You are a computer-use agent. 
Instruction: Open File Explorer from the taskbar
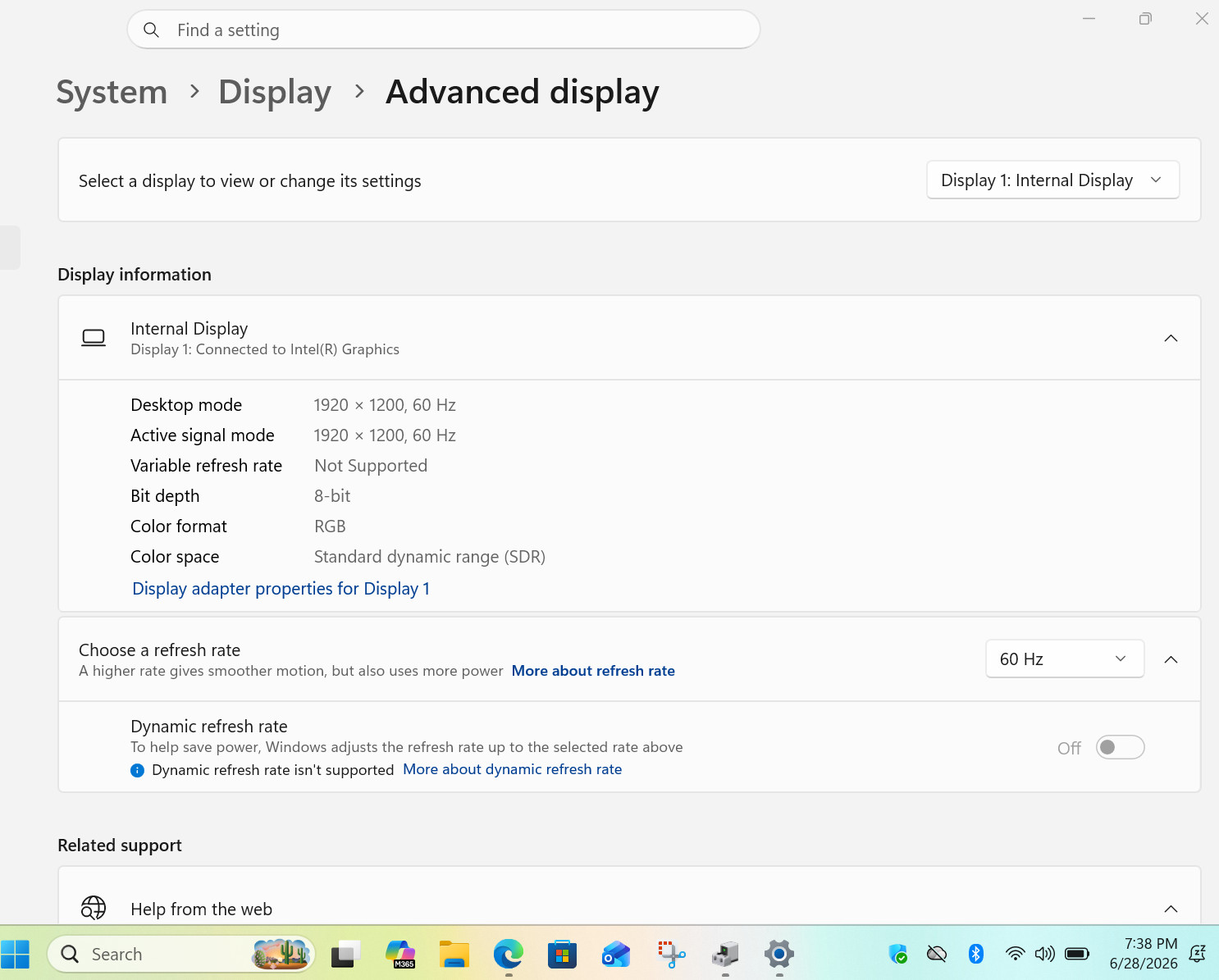coord(454,954)
